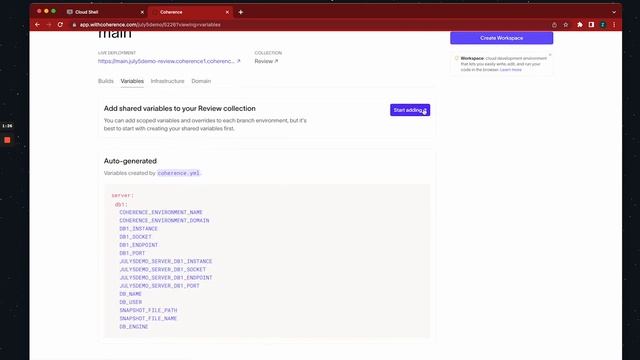Open the Chrome profile avatar

[602, 25]
